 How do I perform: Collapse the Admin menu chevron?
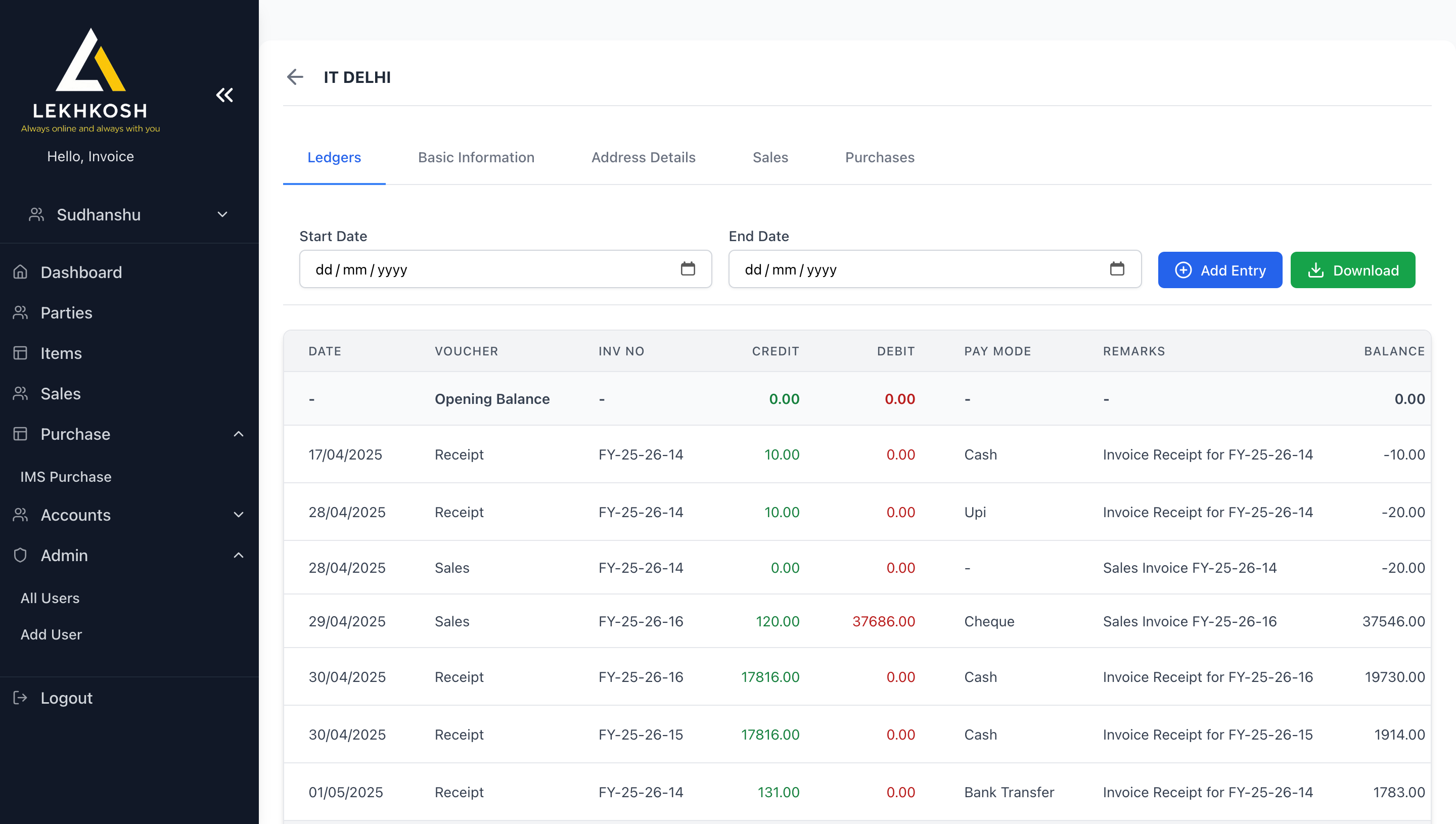tap(238, 555)
